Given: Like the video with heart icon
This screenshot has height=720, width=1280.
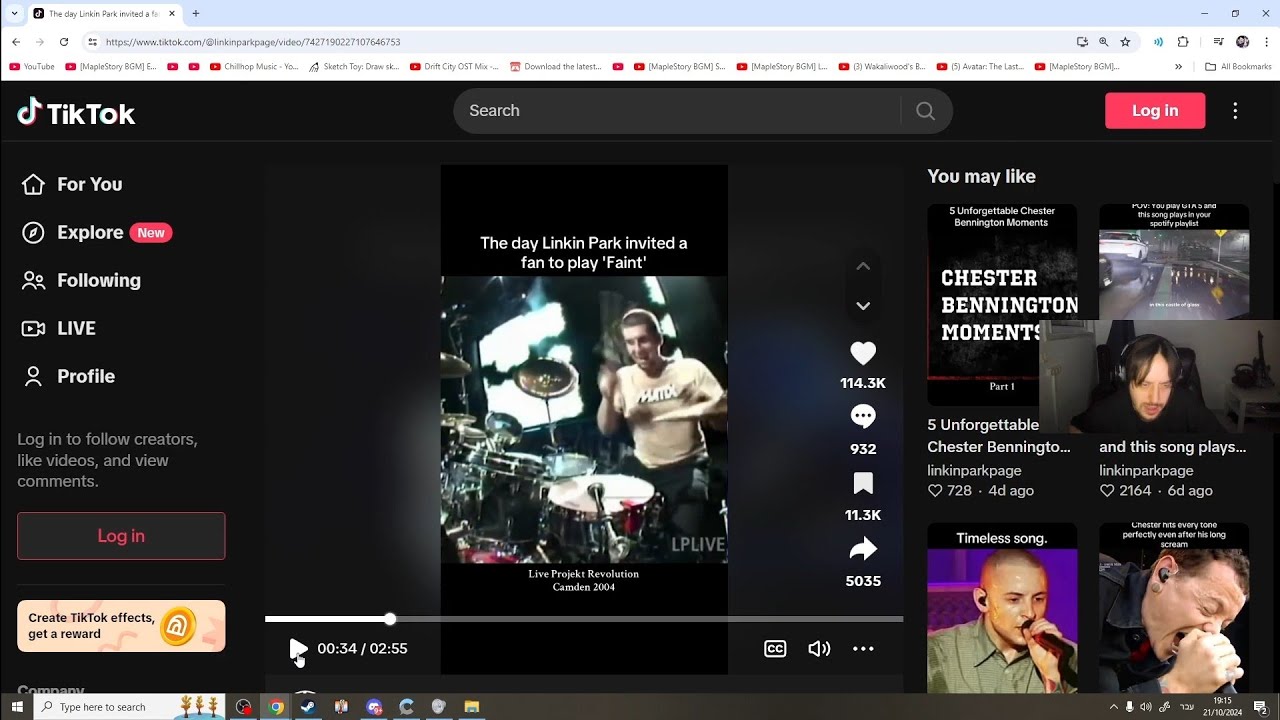Looking at the screenshot, I should (863, 353).
